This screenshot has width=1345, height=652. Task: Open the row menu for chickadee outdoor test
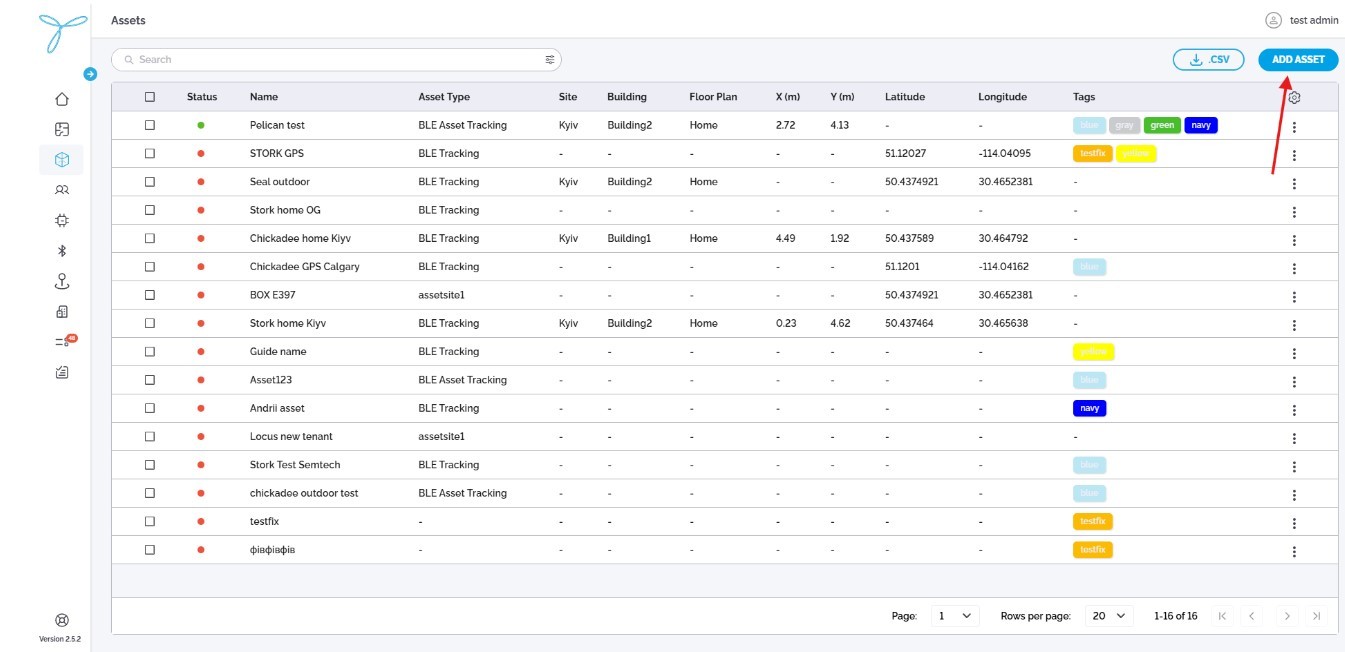point(1294,495)
